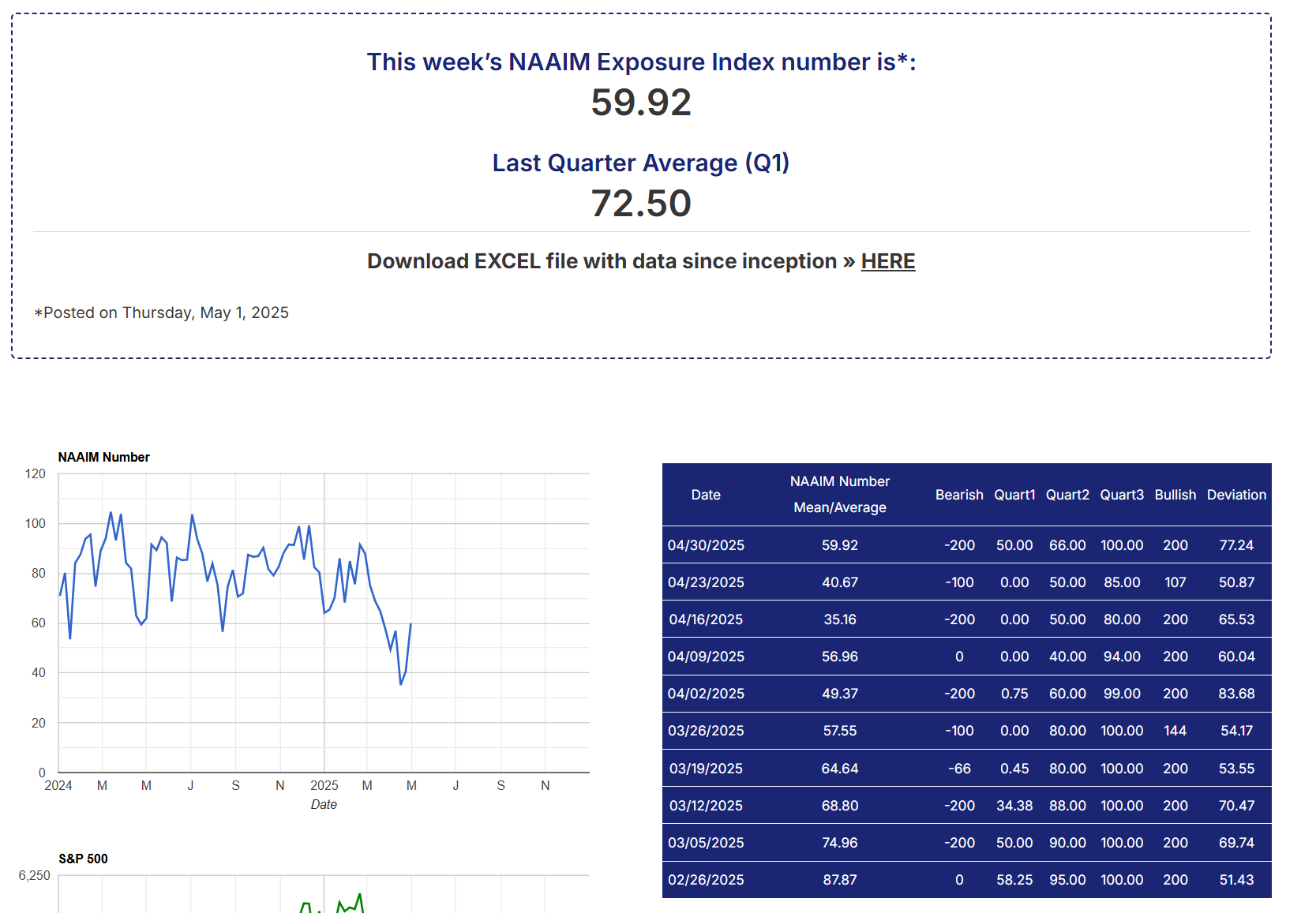Screen dimensions: 1316x913
Task: Click the Quart3 value 94.00
Action: click(1122, 657)
